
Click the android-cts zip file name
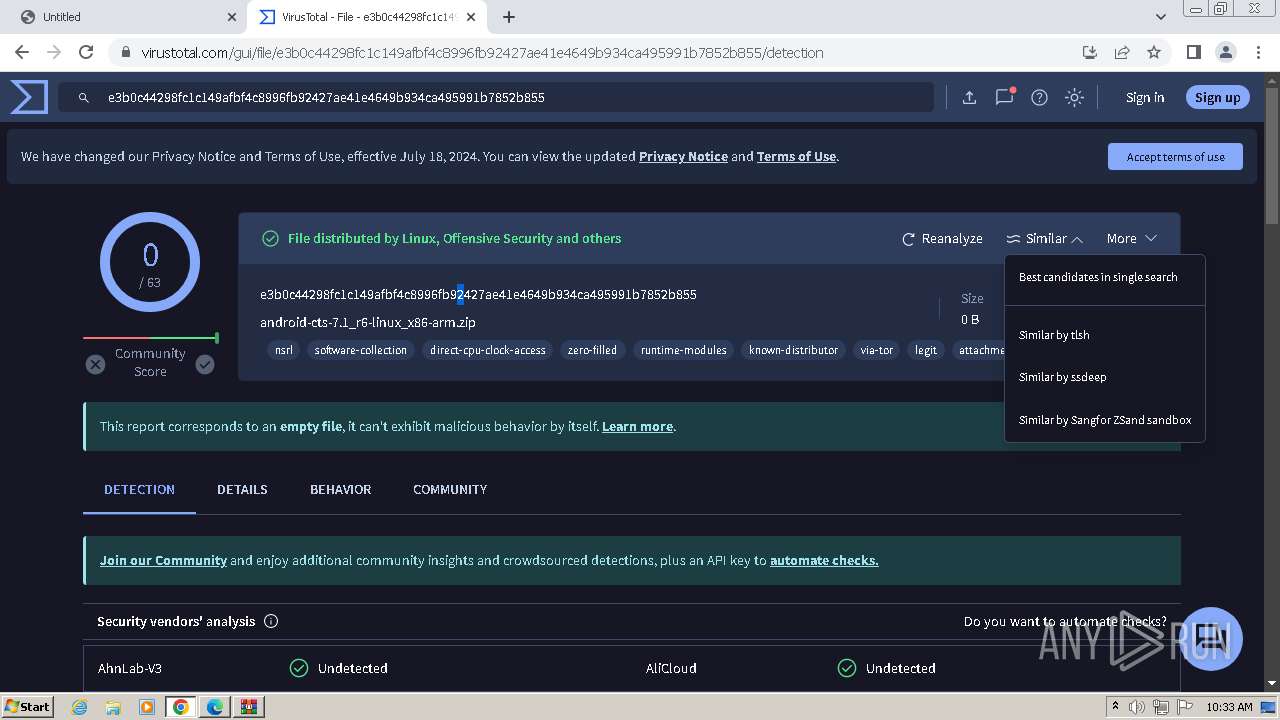[x=368, y=322]
